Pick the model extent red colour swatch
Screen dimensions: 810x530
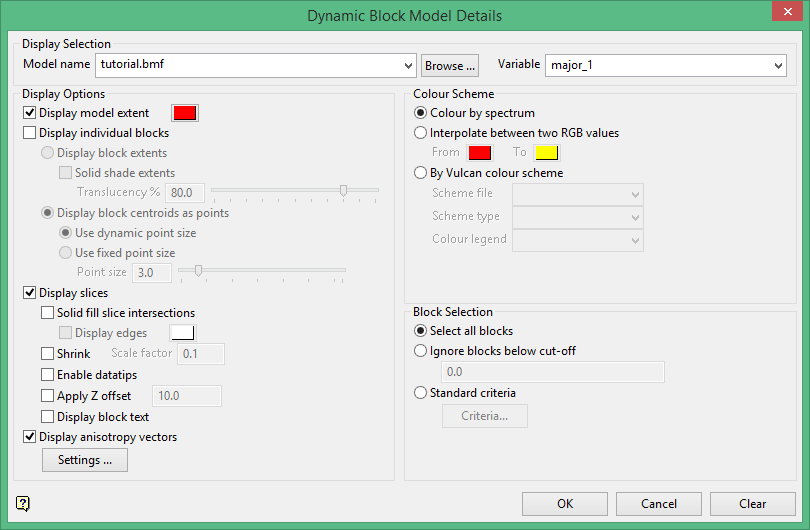point(185,113)
